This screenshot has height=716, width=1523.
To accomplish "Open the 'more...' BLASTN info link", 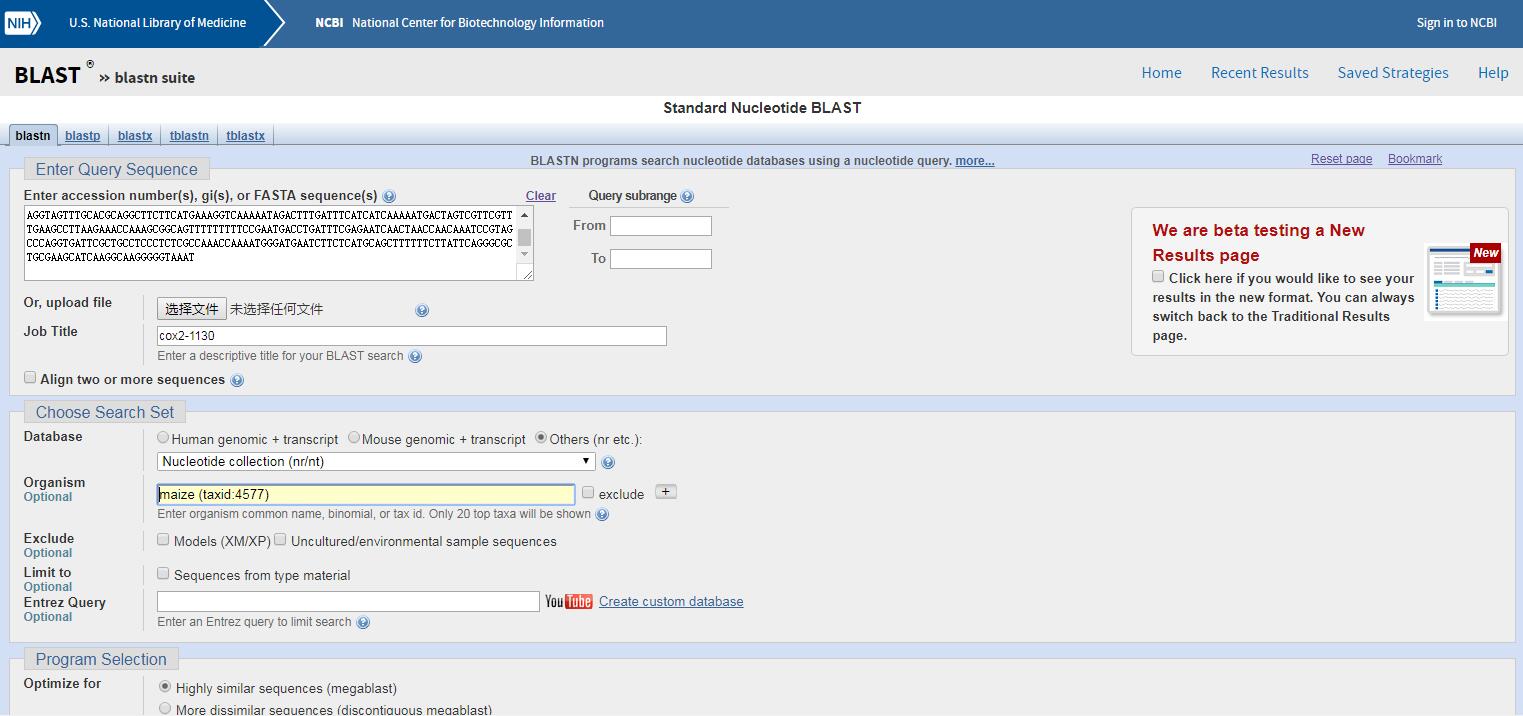I will coord(975,161).
